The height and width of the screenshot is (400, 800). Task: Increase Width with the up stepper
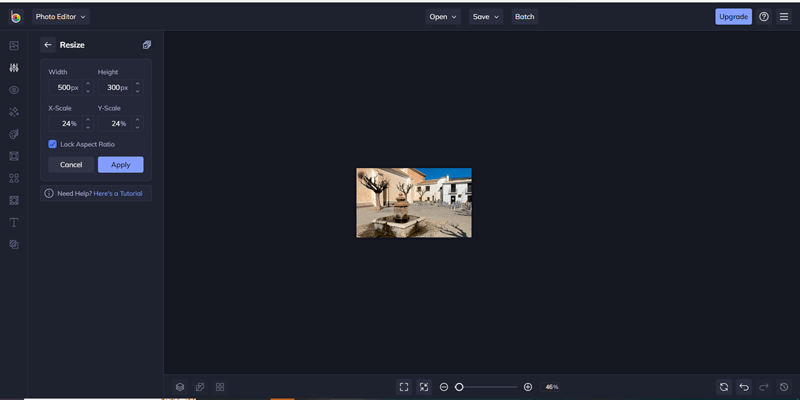pyautogui.click(x=88, y=84)
